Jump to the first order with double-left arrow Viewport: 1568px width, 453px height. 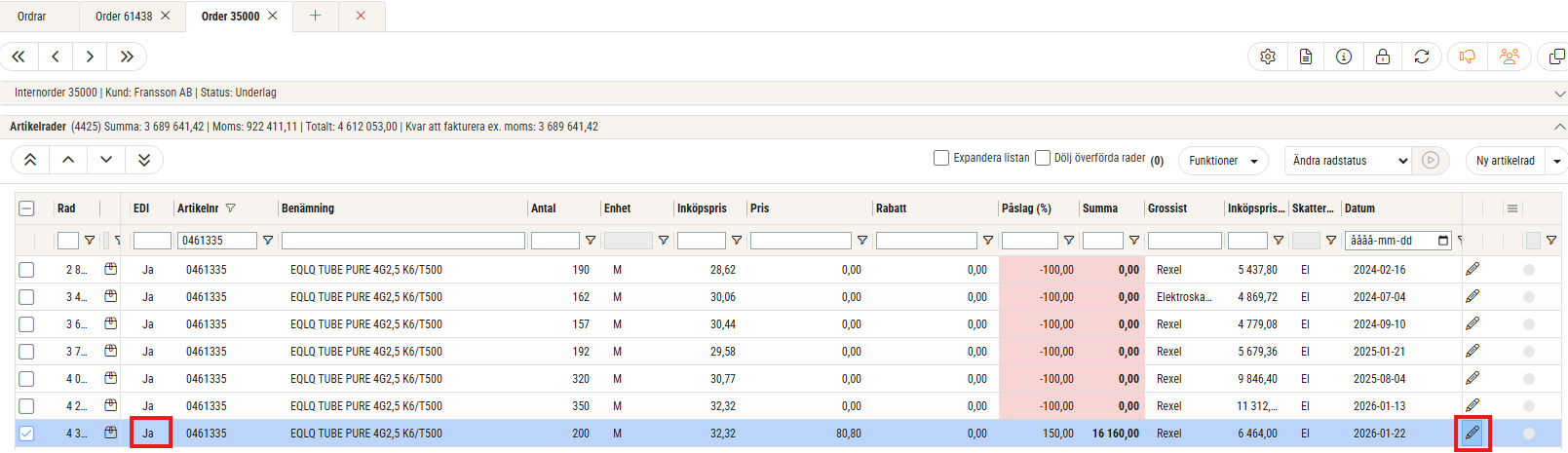(x=19, y=57)
